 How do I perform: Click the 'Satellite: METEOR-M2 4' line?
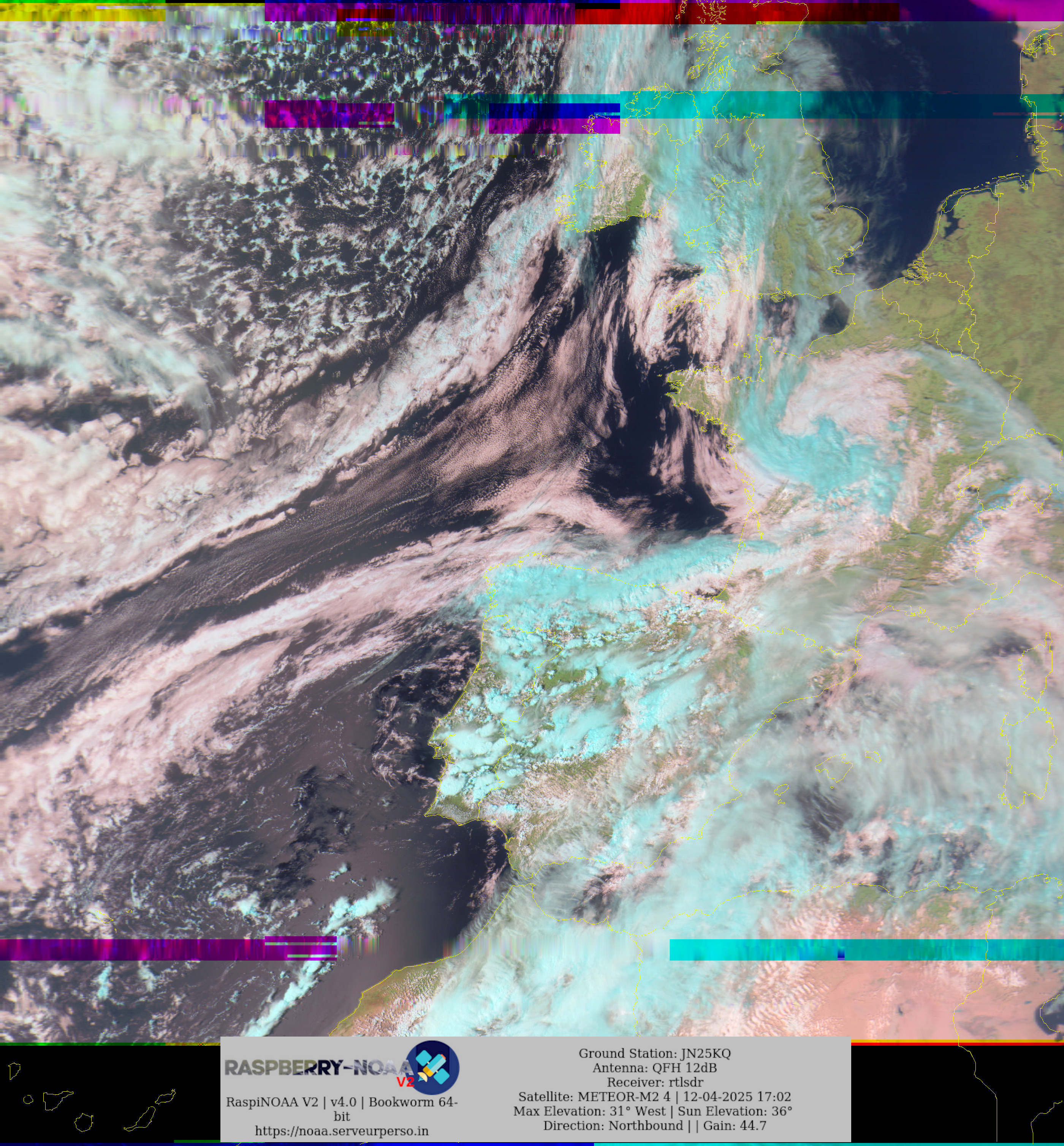(x=655, y=1097)
